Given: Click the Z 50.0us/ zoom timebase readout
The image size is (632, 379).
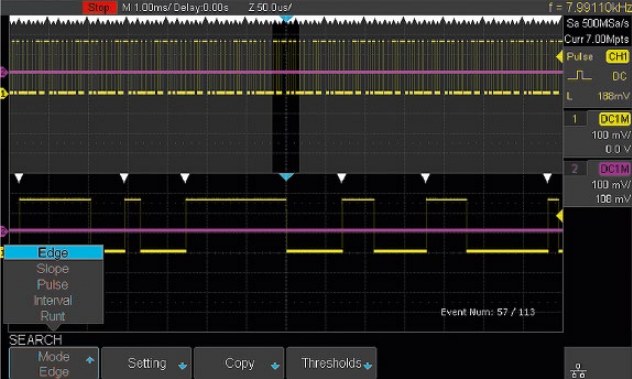Looking at the screenshot, I should [x=270, y=7].
